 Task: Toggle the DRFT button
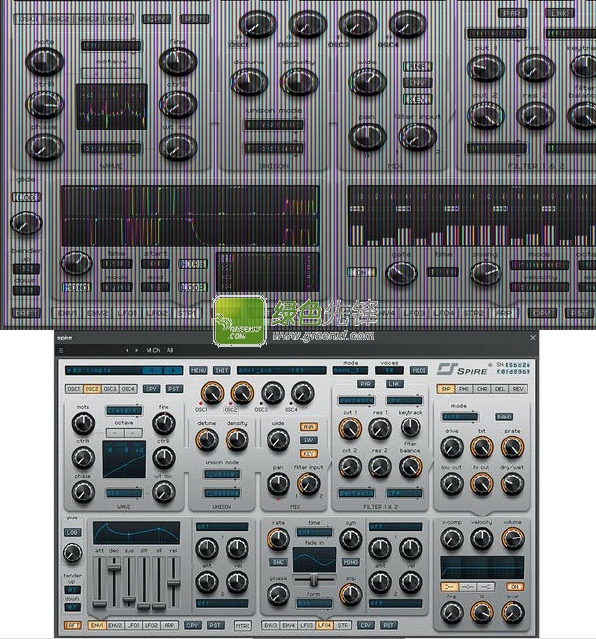73,625
